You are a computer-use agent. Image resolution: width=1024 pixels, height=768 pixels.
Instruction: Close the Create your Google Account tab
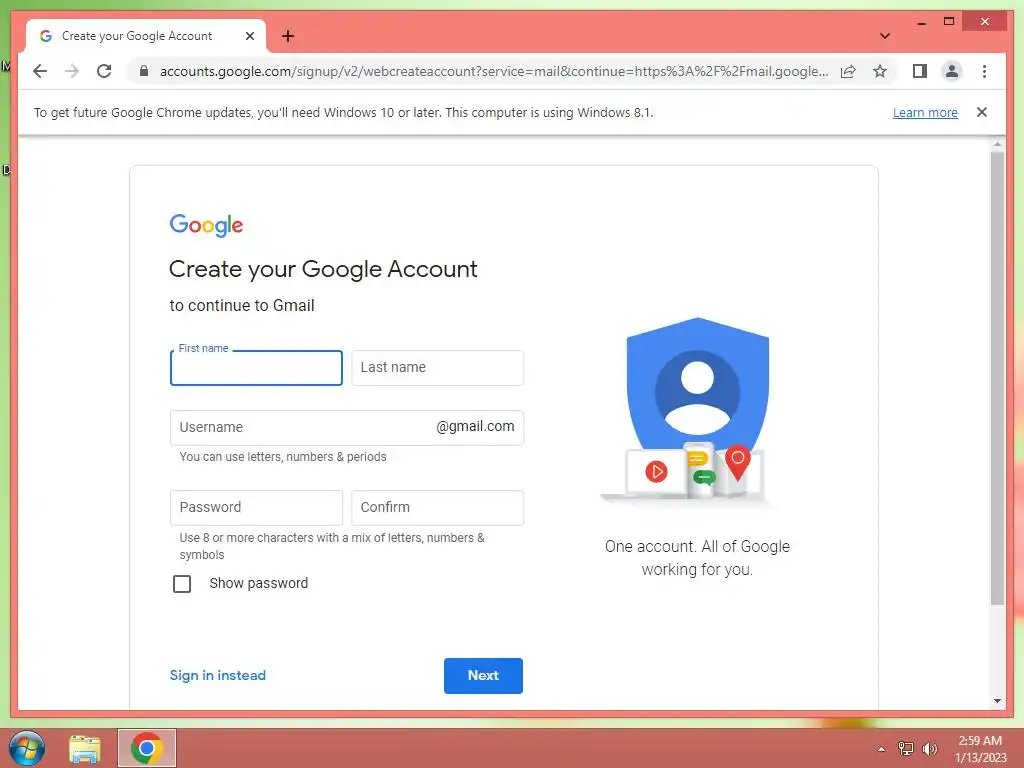pos(249,36)
